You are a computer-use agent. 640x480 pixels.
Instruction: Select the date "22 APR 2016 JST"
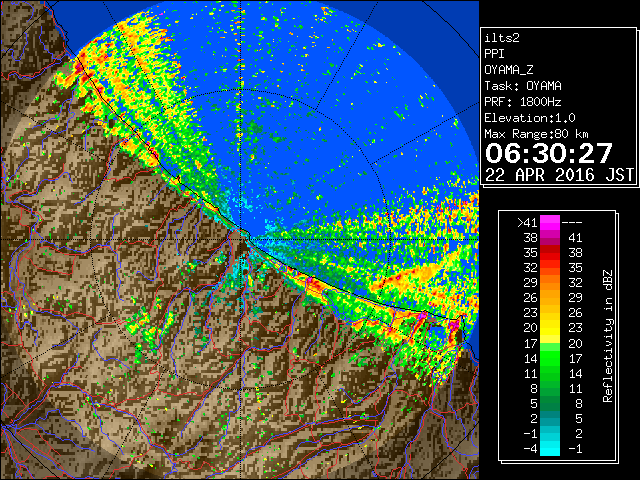tap(559, 175)
